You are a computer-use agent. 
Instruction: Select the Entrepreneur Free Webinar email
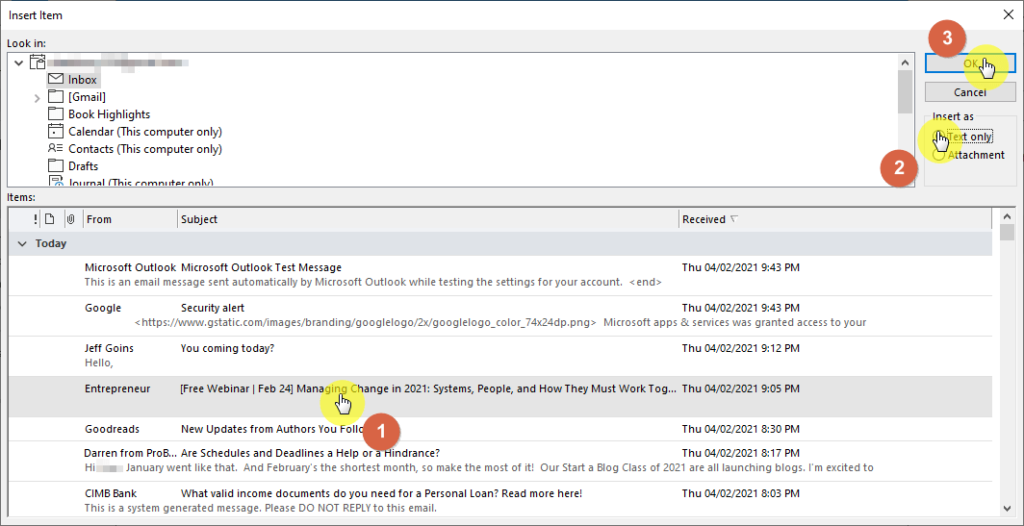point(500,397)
